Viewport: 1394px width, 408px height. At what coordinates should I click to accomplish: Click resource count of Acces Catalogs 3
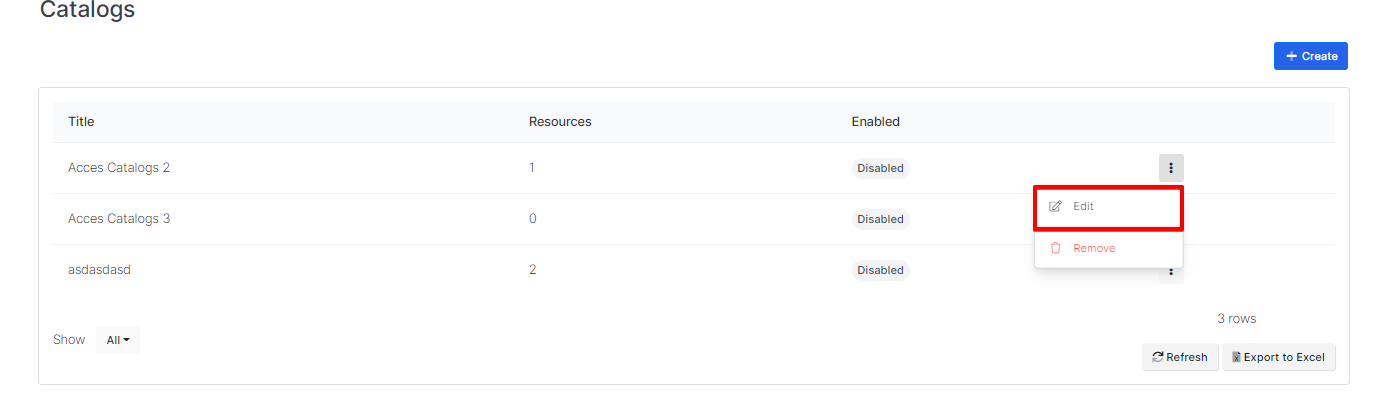[532, 219]
